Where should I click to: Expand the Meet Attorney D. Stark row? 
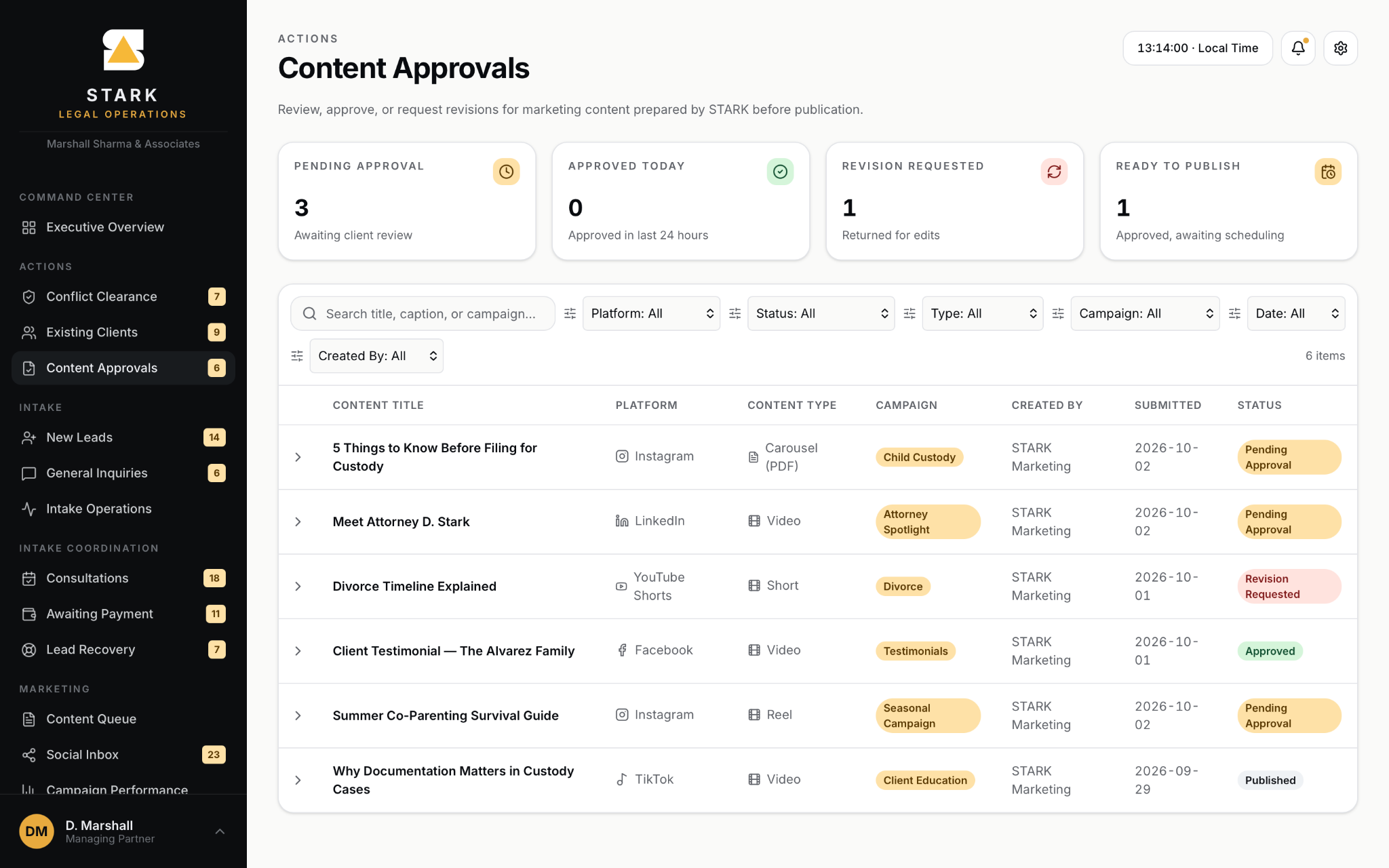pyautogui.click(x=298, y=521)
